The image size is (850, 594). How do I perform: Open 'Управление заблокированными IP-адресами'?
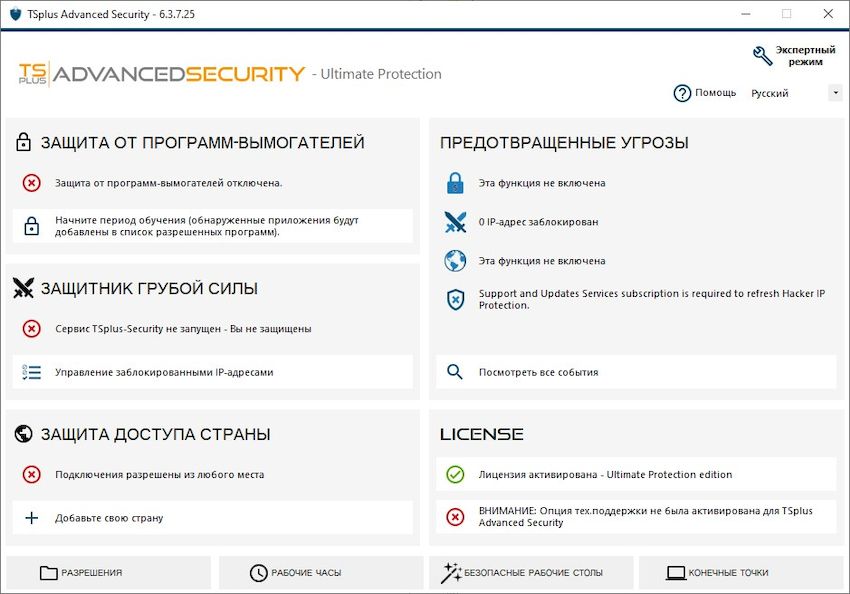coord(212,372)
